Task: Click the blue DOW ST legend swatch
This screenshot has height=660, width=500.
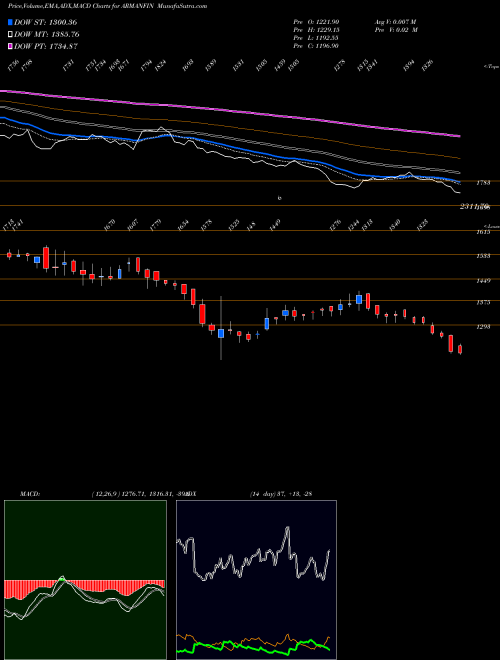Action: tap(10, 22)
